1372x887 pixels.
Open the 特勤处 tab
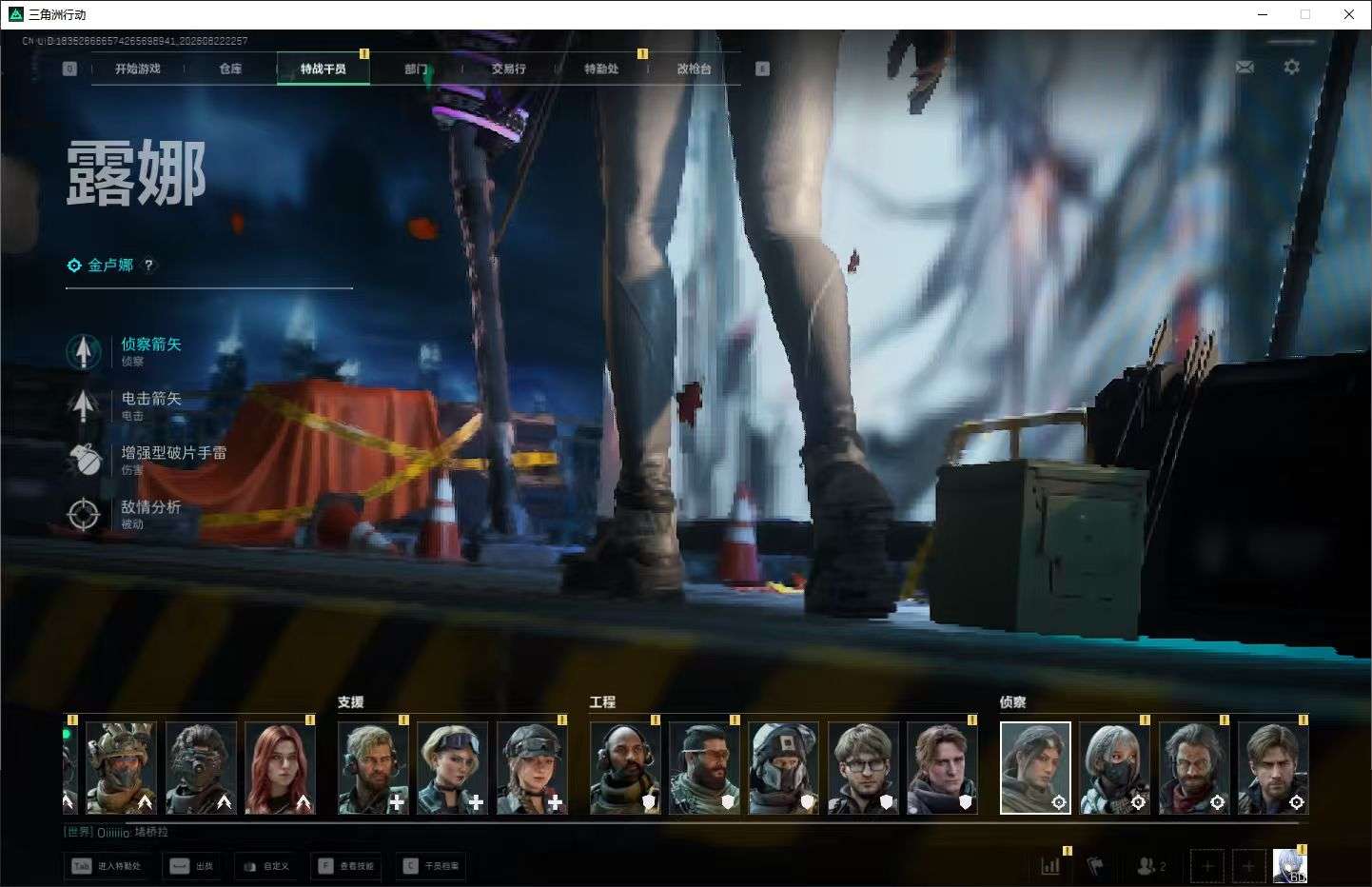(x=601, y=69)
